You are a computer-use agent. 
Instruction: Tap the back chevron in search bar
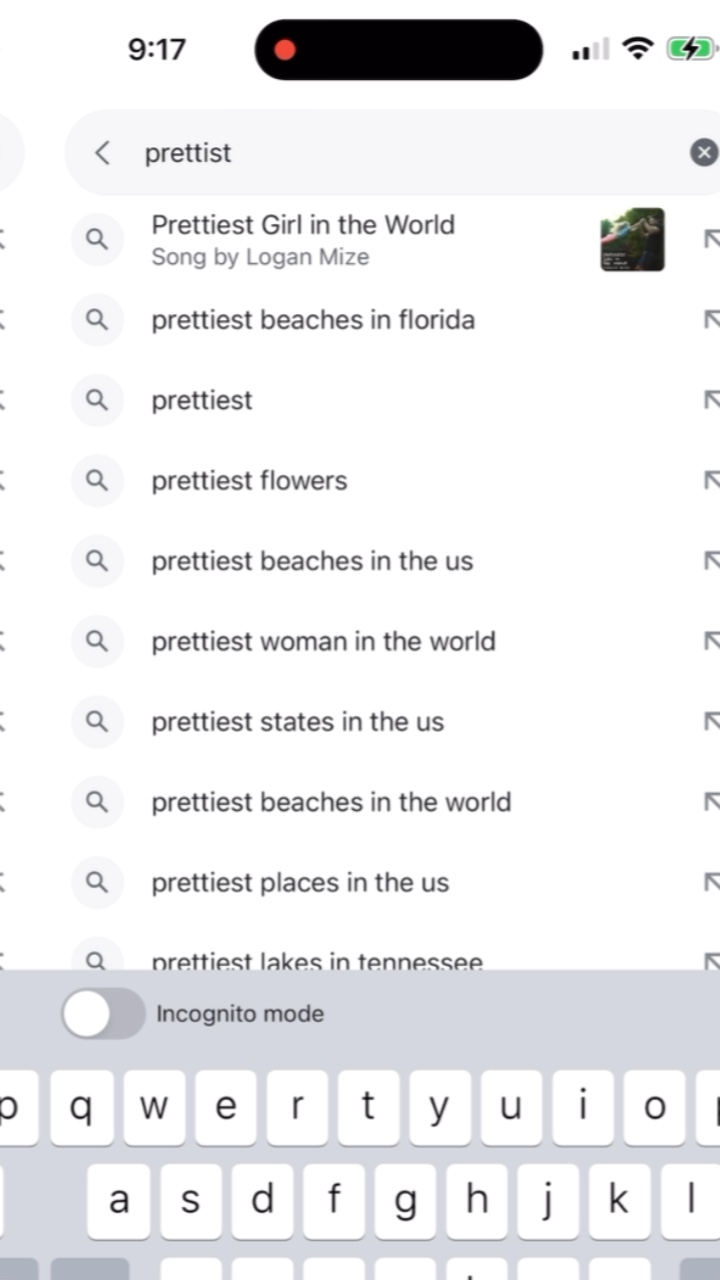[x=101, y=153]
